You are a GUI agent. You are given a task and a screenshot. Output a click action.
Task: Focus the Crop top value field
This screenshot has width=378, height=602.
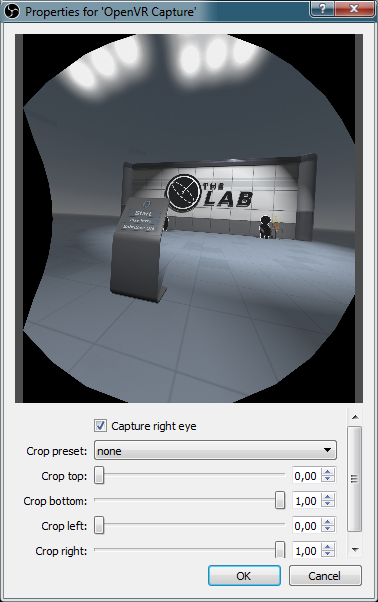pos(306,476)
